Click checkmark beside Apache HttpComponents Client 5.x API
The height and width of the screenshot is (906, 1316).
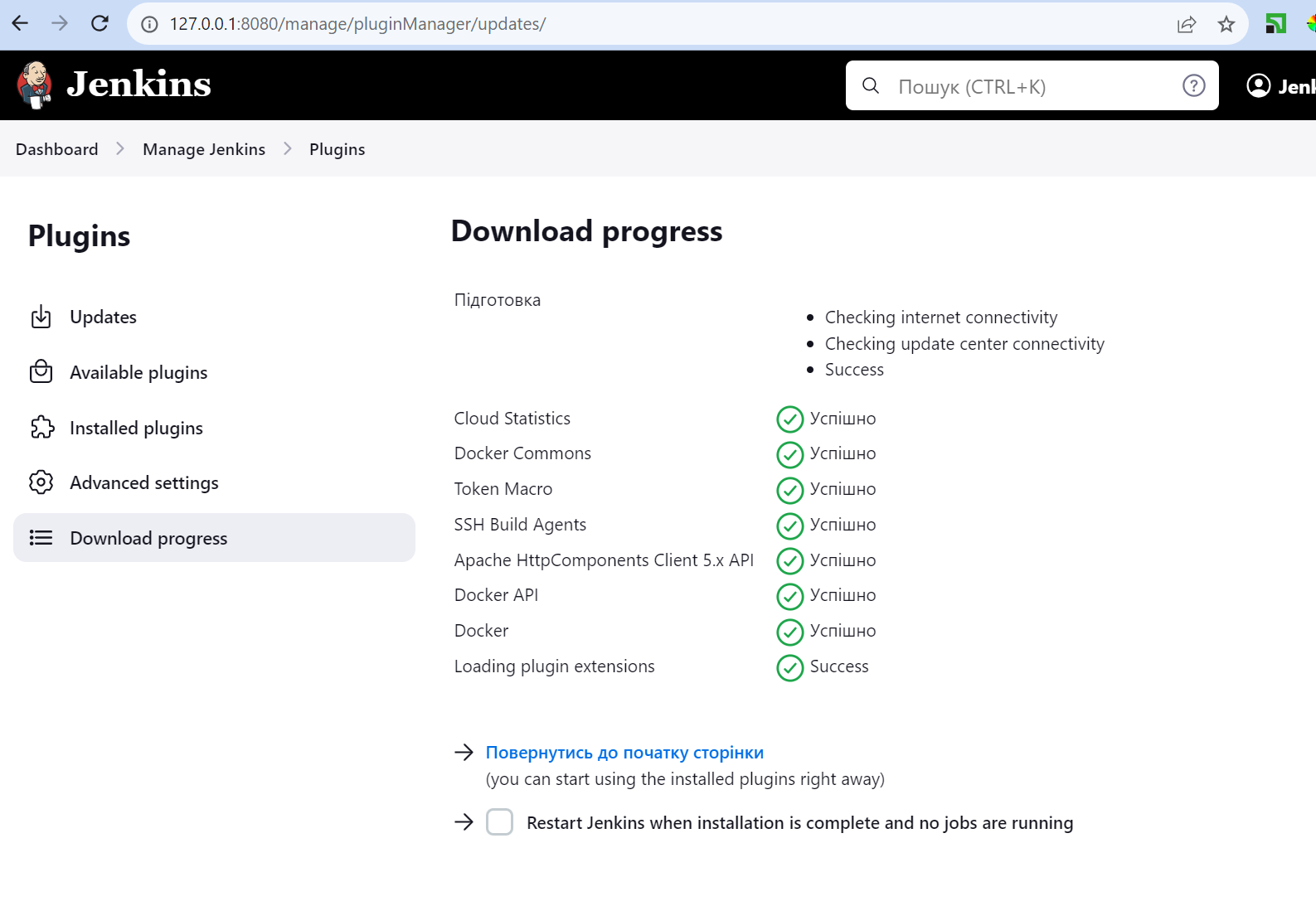pyautogui.click(x=789, y=561)
